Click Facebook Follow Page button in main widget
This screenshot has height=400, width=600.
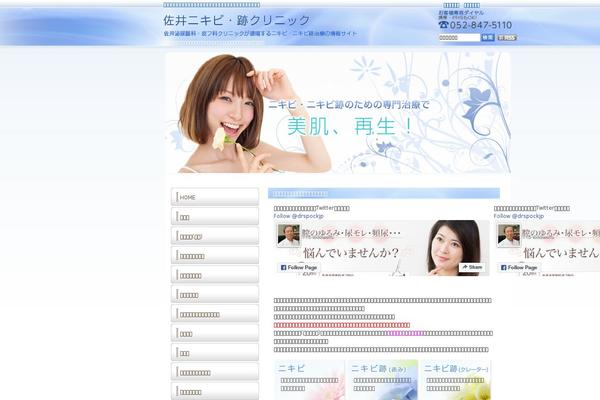(299, 268)
